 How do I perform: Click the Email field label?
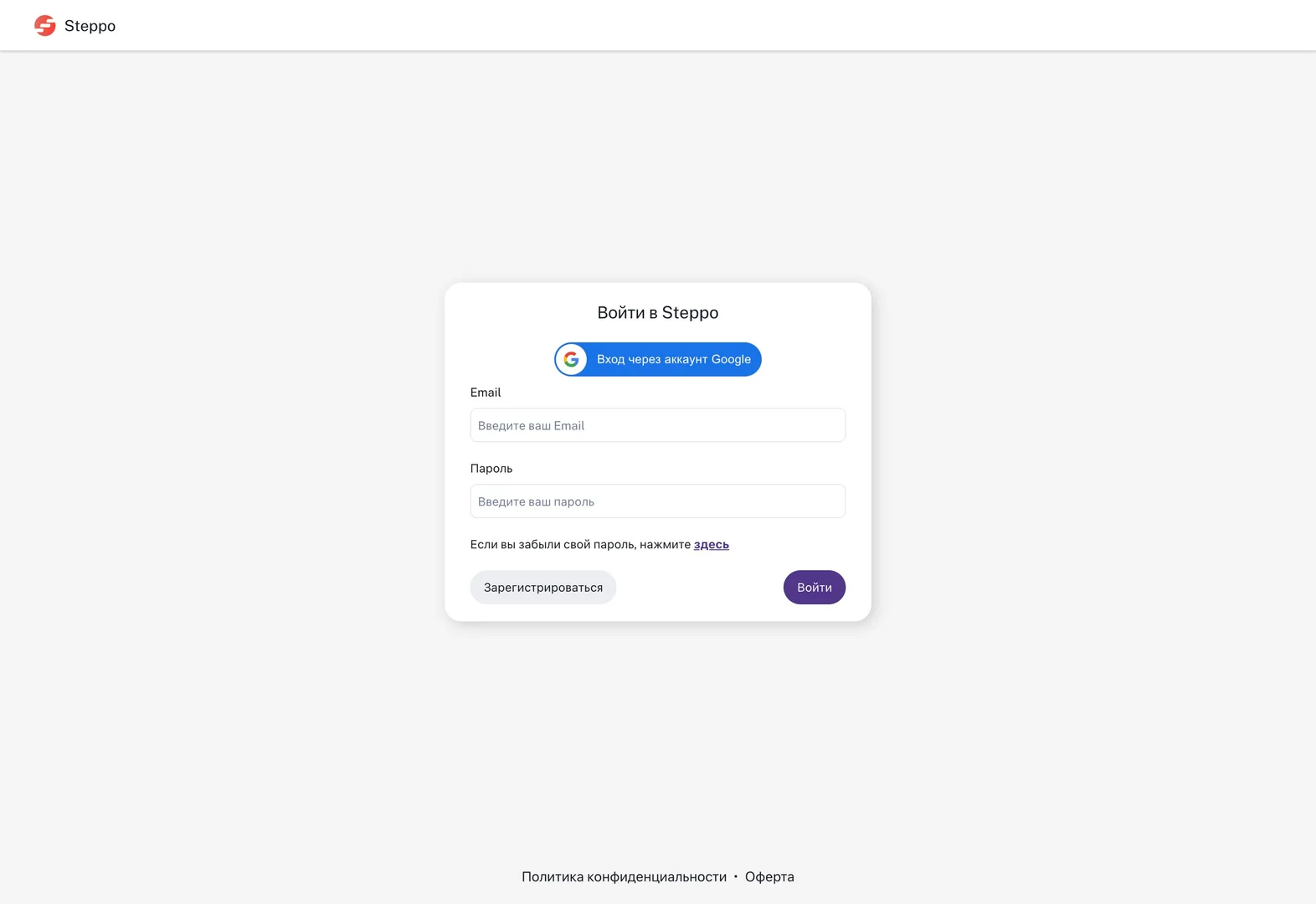click(x=486, y=393)
